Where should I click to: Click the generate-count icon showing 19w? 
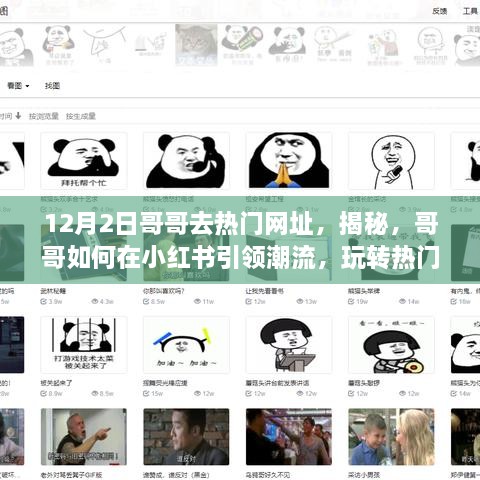[x=351, y=301]
